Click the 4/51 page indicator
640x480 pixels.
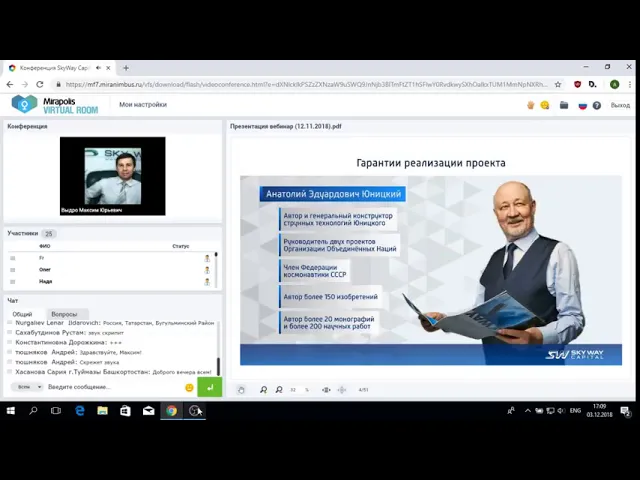[363, 390]
